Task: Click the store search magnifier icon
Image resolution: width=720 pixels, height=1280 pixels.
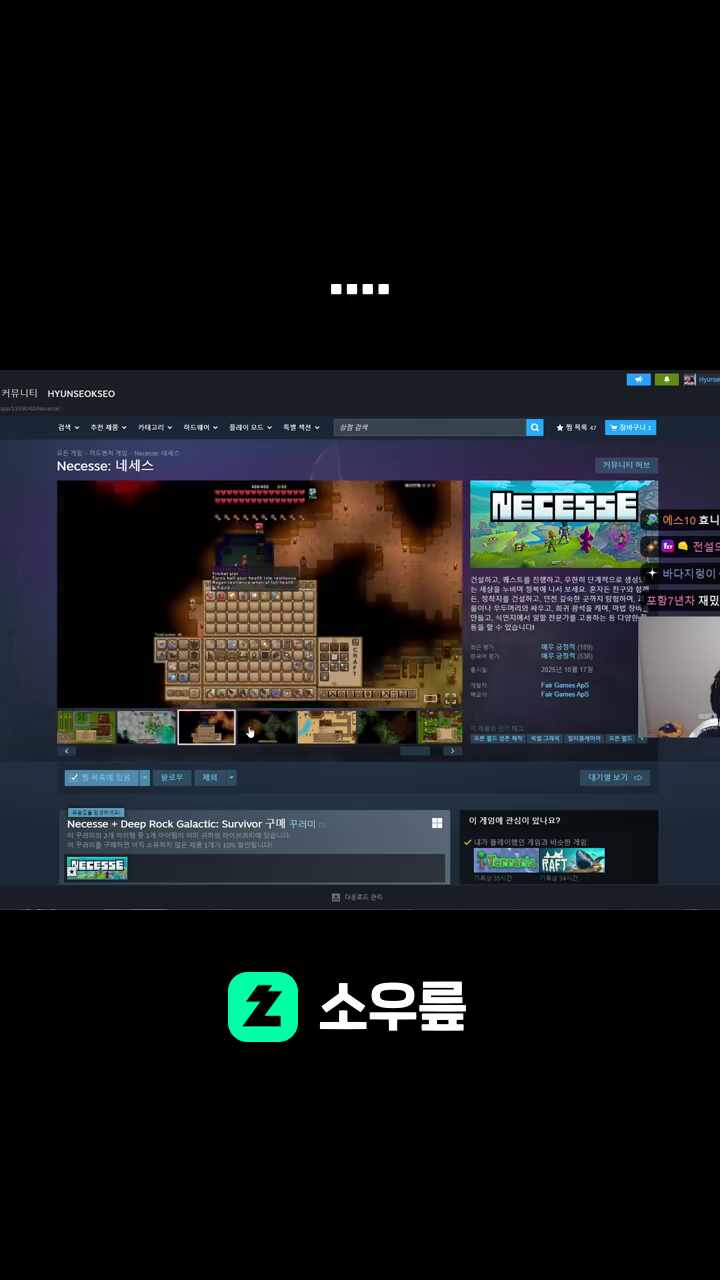Action: tap(535, 427)
